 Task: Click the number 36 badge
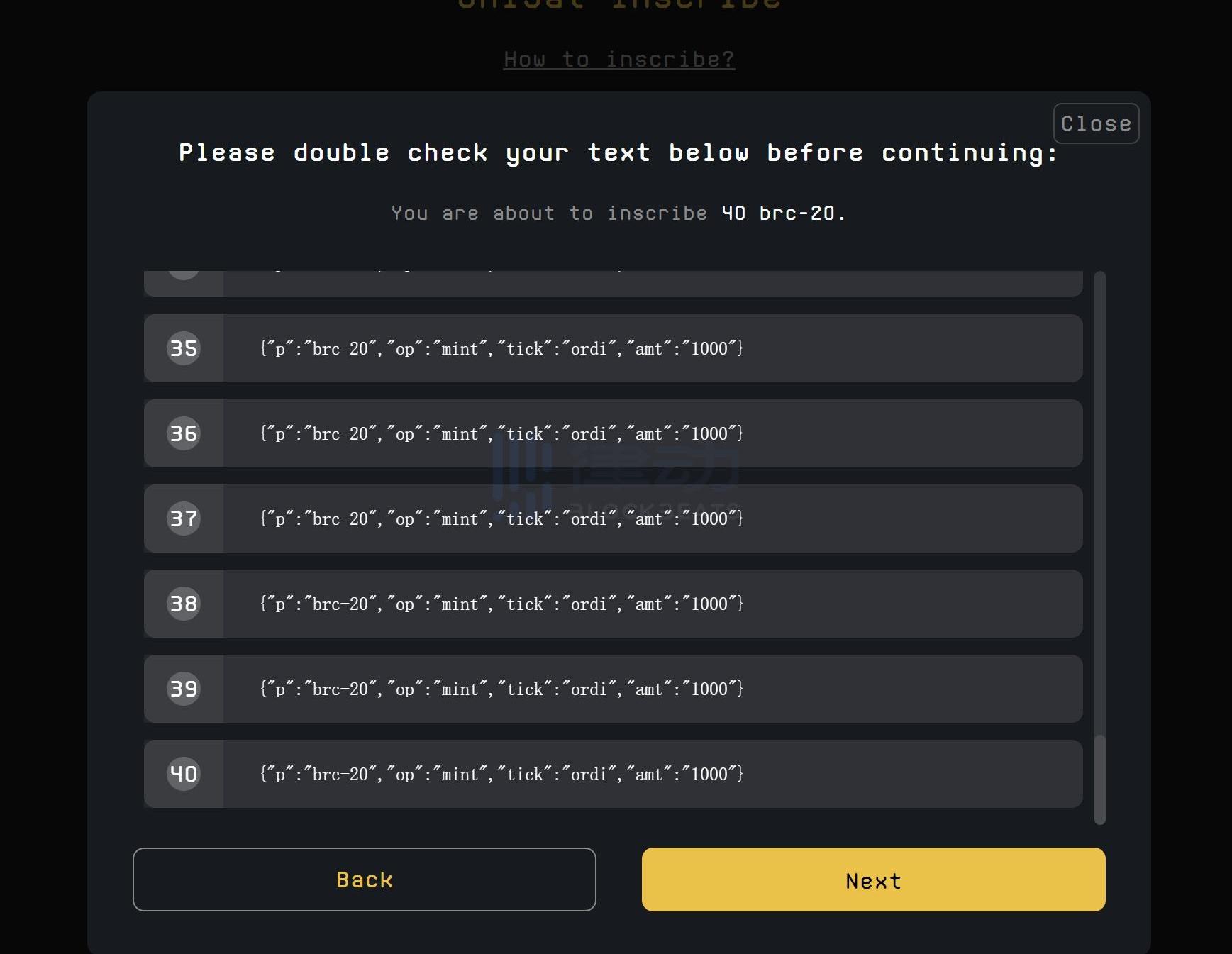(x=184, y=433)
